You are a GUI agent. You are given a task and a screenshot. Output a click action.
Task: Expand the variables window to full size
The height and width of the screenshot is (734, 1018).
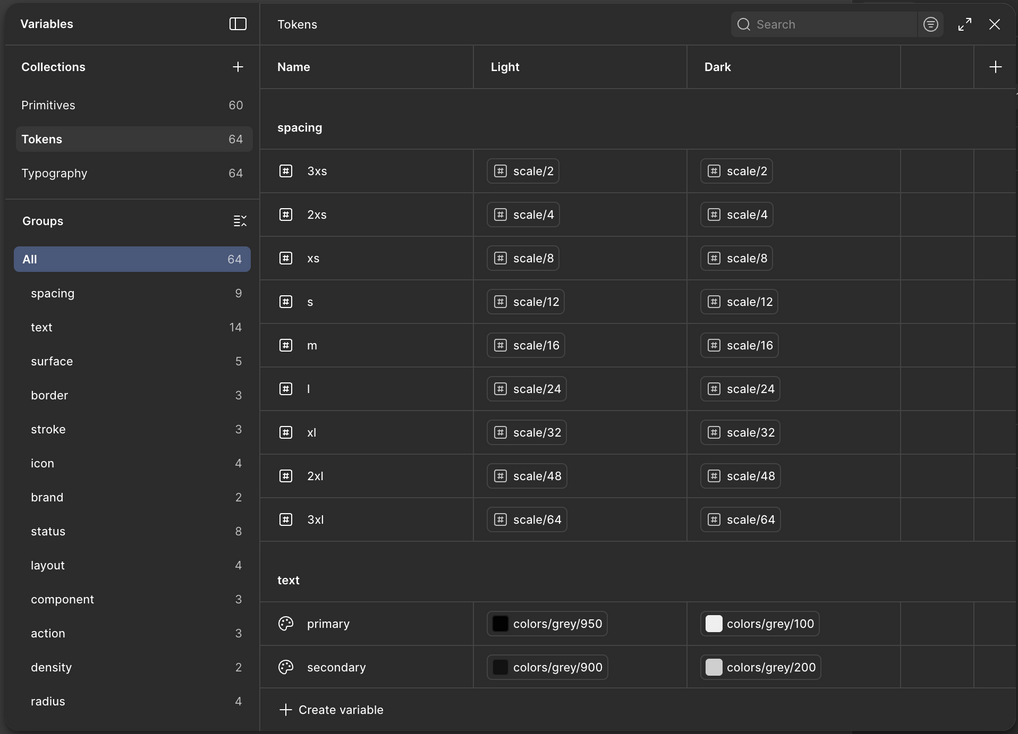pyautogui.click(x=965, y=24)
